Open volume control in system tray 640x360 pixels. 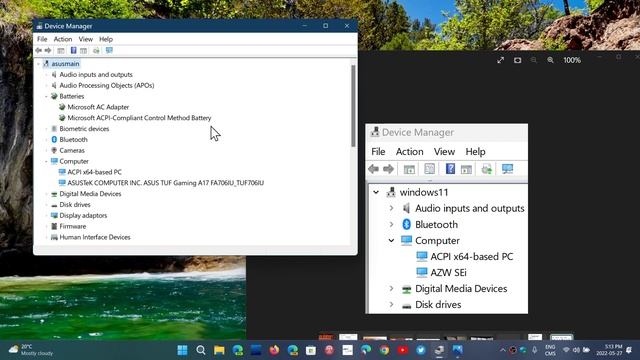point(576,350)
